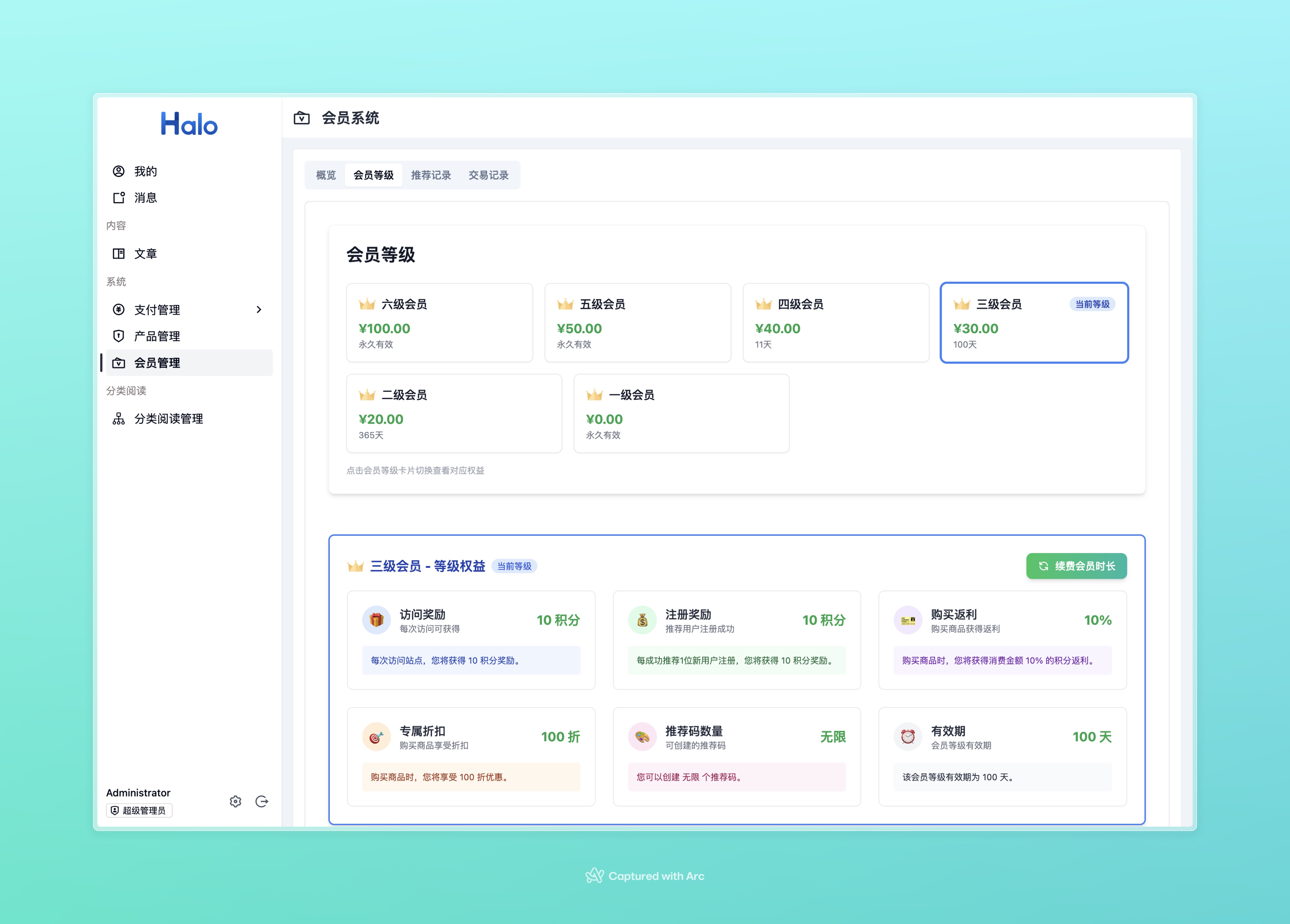
Task: Click the Halo logo
Action: click(x=189, y=124)
